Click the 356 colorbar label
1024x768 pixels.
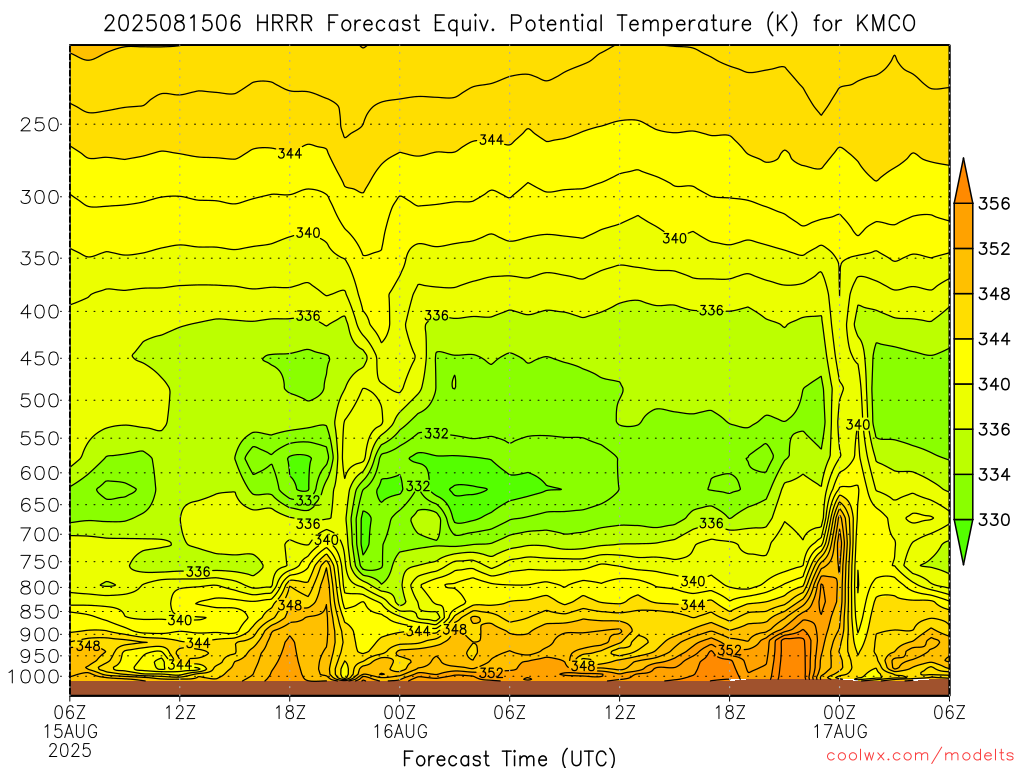click(x=994, y=204)
